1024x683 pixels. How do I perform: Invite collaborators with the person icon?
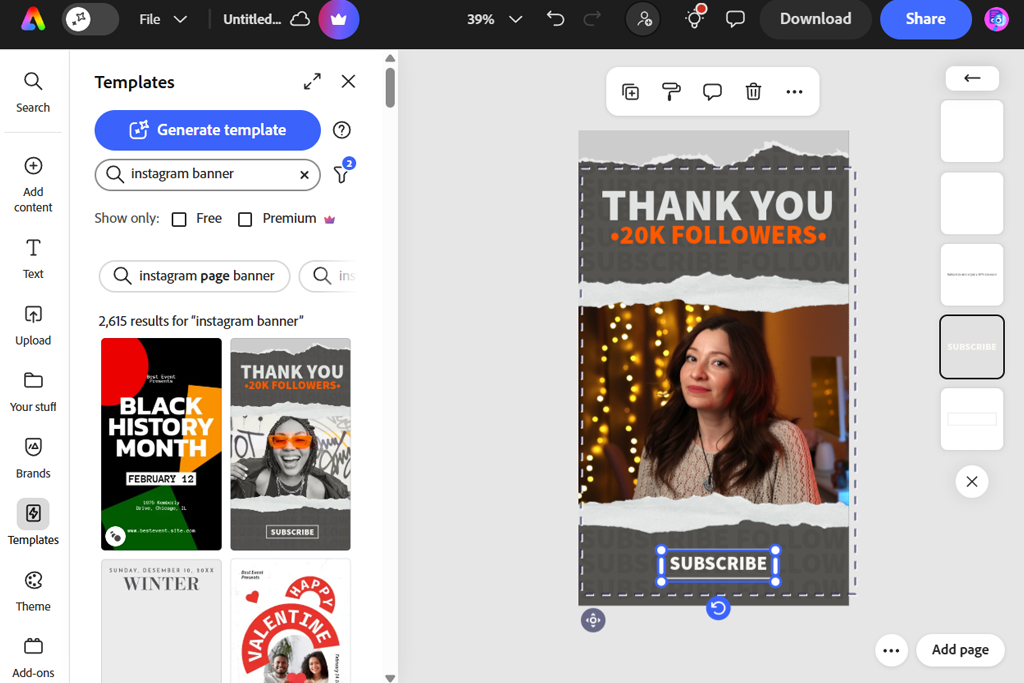tap(643, 20)
